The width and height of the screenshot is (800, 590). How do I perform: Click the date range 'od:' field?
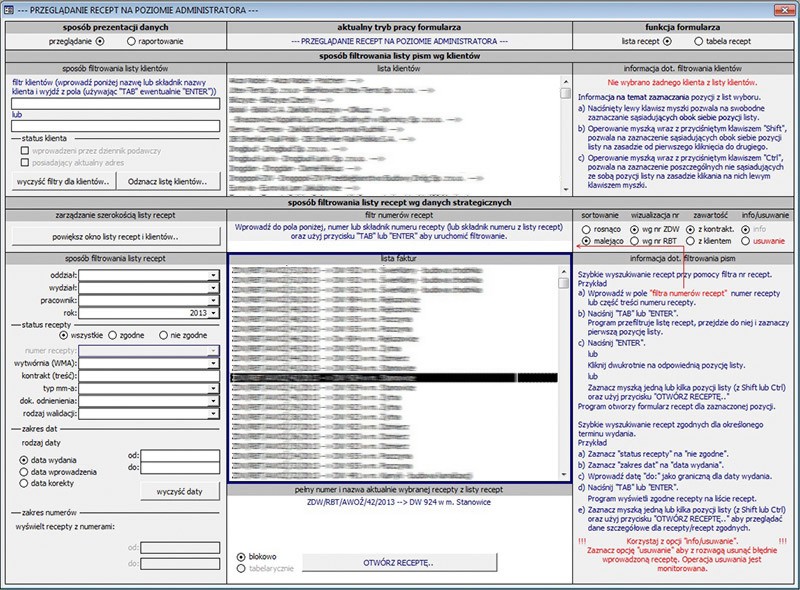point(180,456)
